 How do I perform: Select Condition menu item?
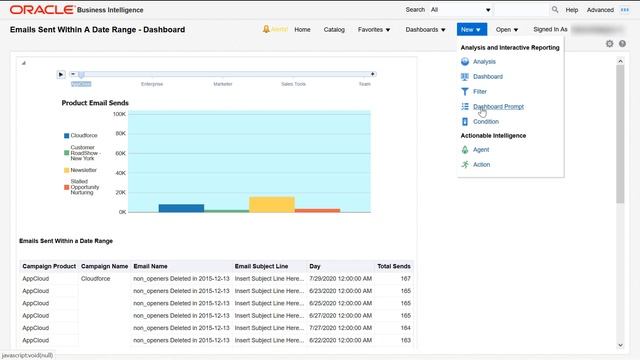pyautogui.click(x=486, y=122)
